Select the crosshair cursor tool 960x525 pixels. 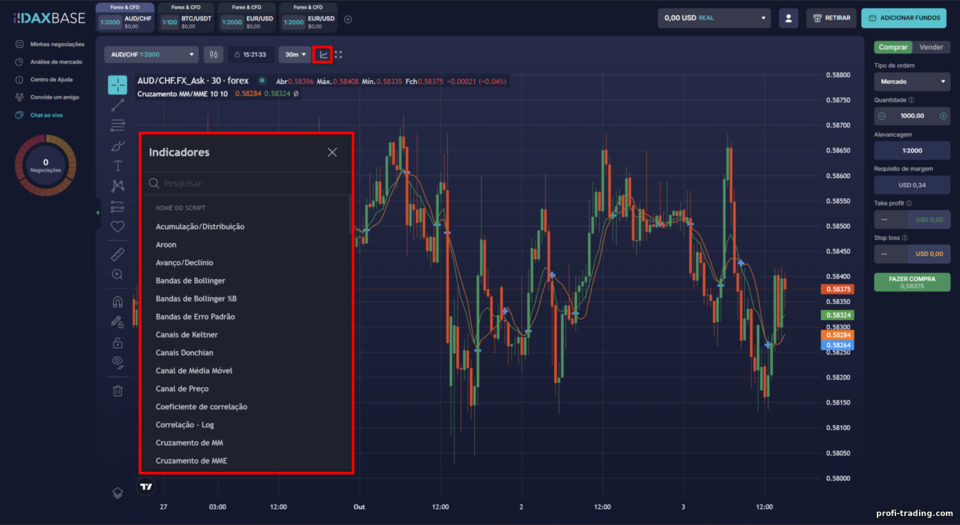[118, 84]
